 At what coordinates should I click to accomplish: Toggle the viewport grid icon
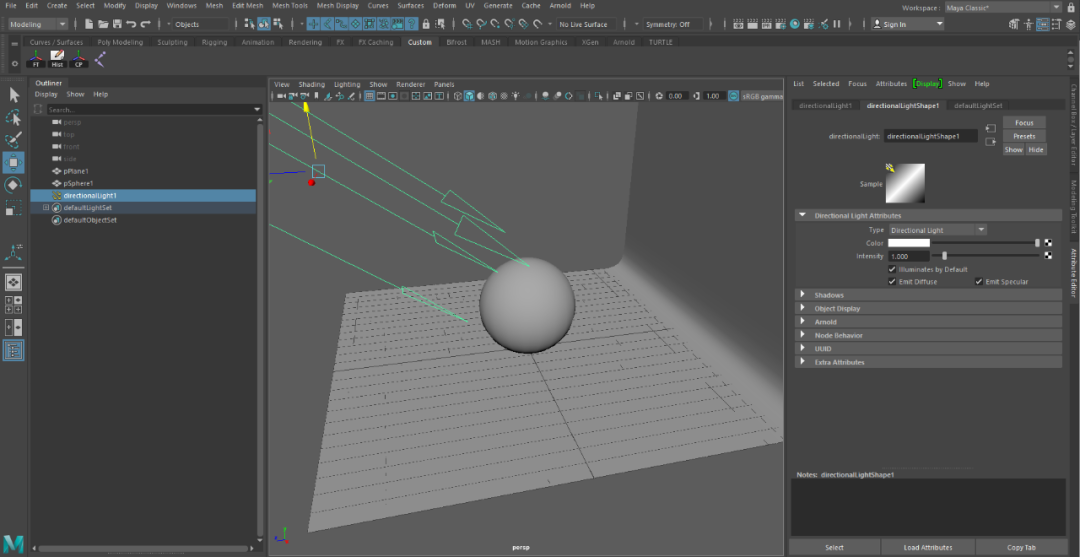(369, 96)
